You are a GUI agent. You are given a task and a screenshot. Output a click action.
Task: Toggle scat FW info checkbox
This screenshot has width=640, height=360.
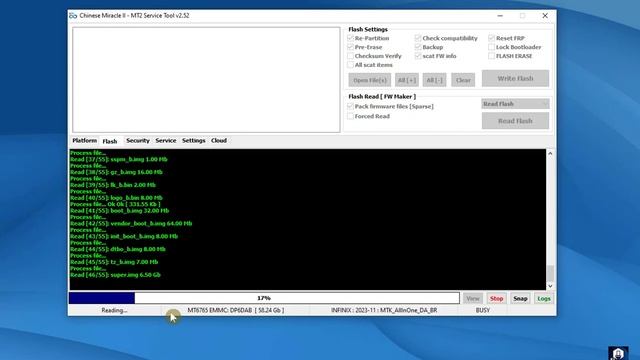coord(418,56)
